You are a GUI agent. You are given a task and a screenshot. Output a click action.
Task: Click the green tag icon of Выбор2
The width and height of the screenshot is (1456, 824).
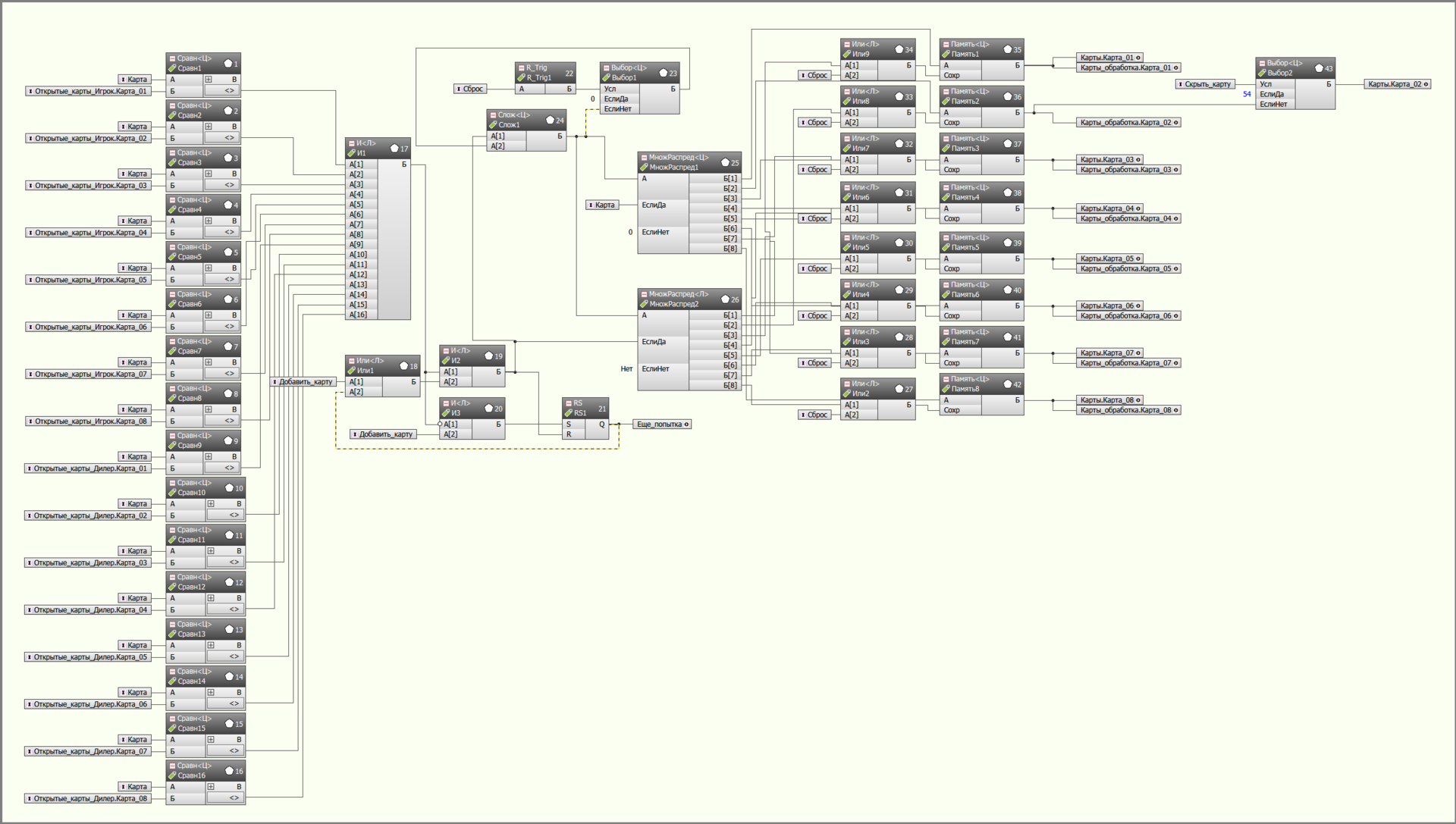(x=1262, y=74)
